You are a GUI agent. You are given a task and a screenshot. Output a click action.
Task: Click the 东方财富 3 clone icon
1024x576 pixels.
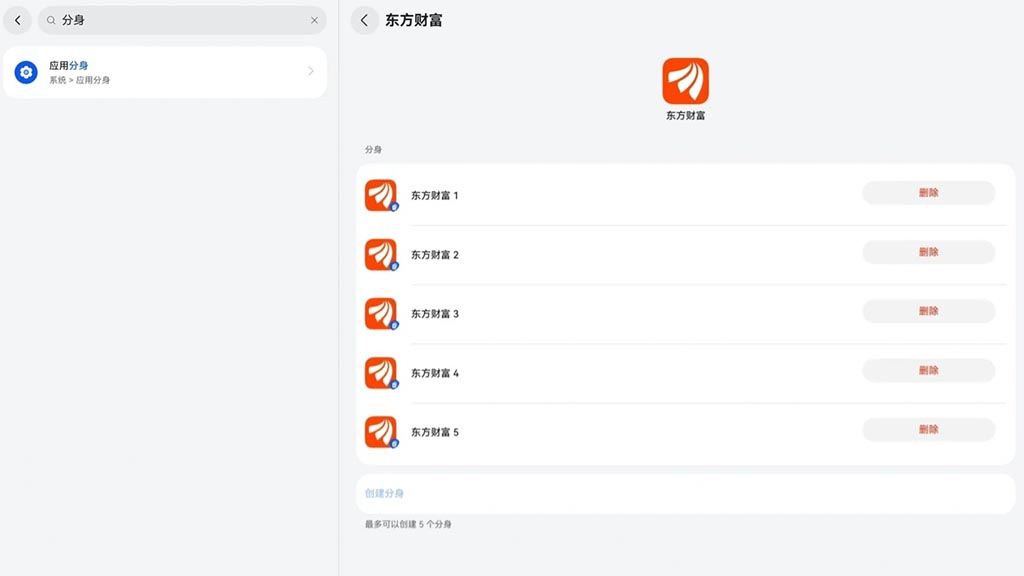[x=381, y=313]
